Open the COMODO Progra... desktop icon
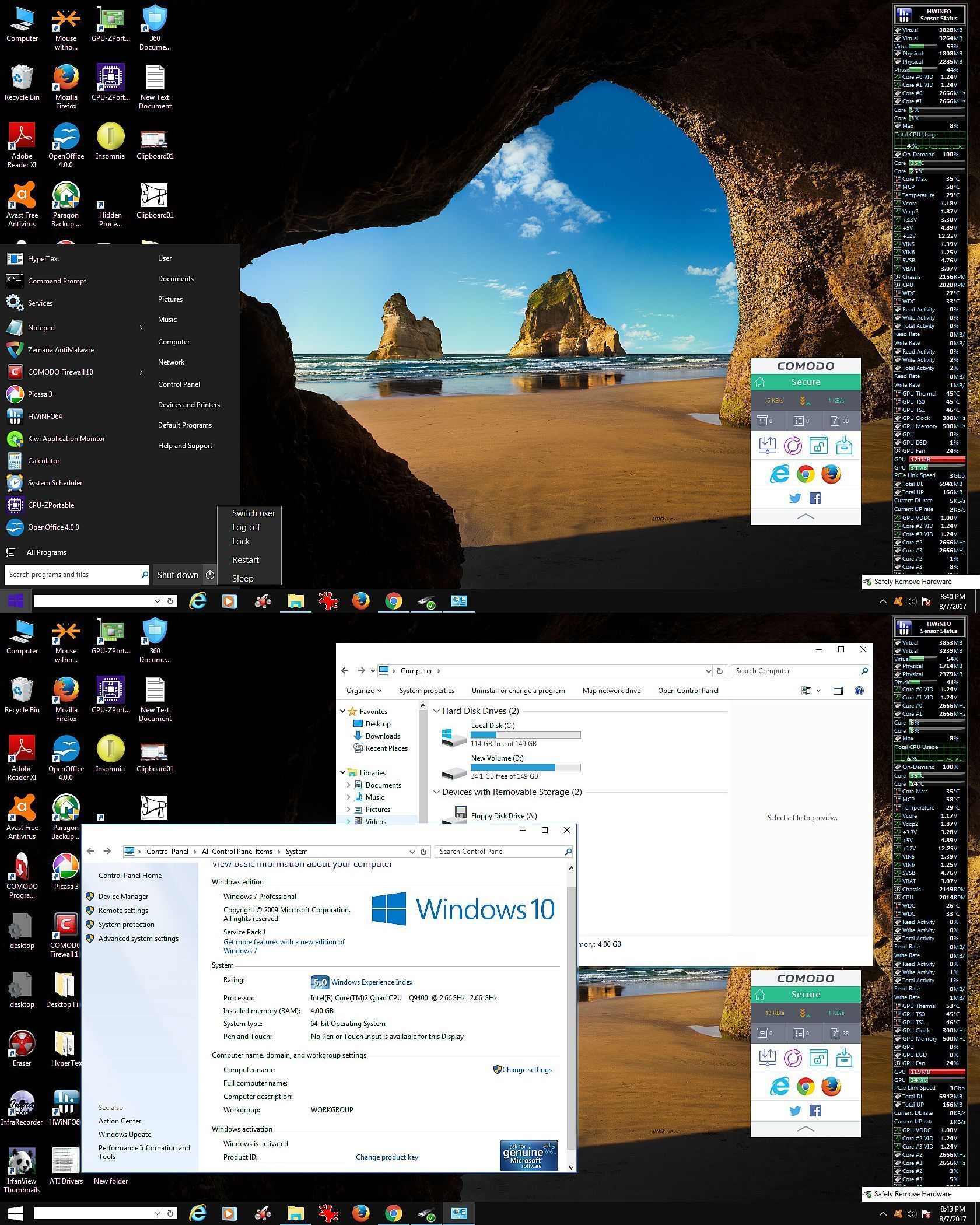 (x=22, y=876)
